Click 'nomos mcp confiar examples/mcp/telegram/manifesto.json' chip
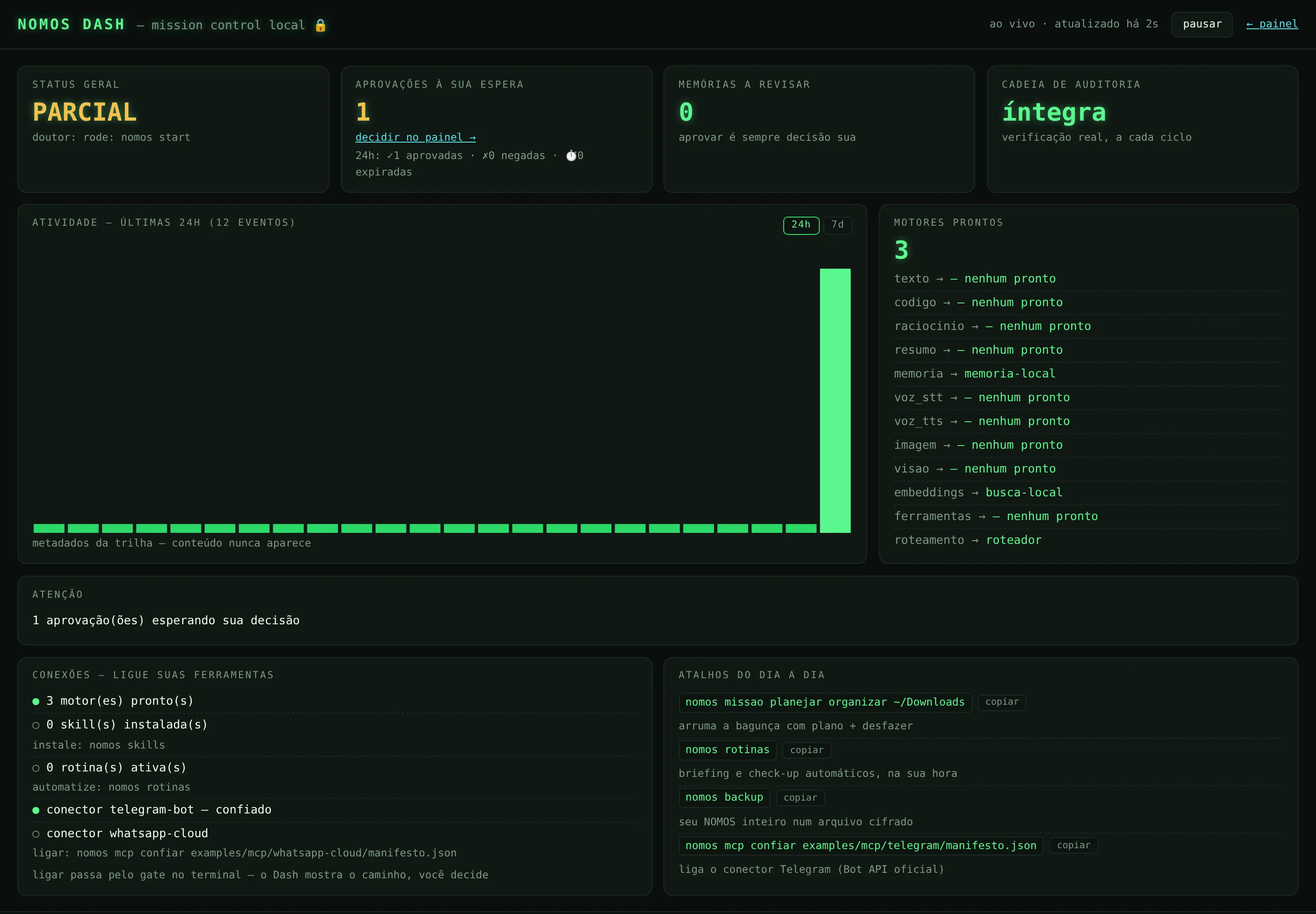 click(x=861, y=845)
